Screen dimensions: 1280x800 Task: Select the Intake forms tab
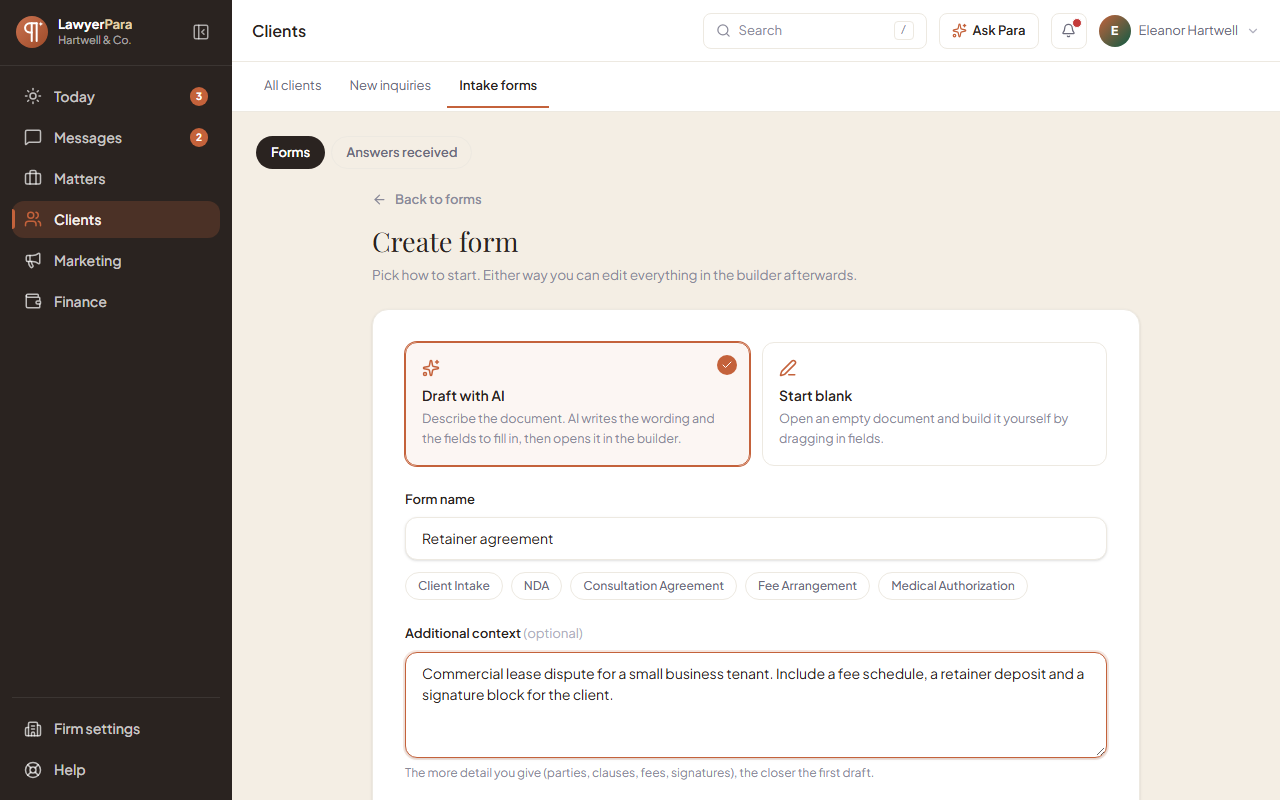[498, 86]
